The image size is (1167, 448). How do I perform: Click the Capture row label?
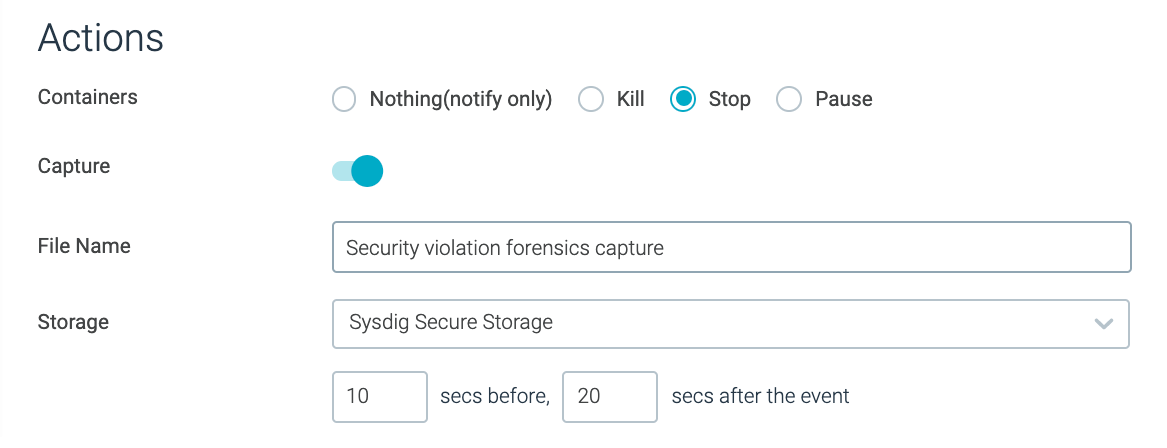pos(74,166)
